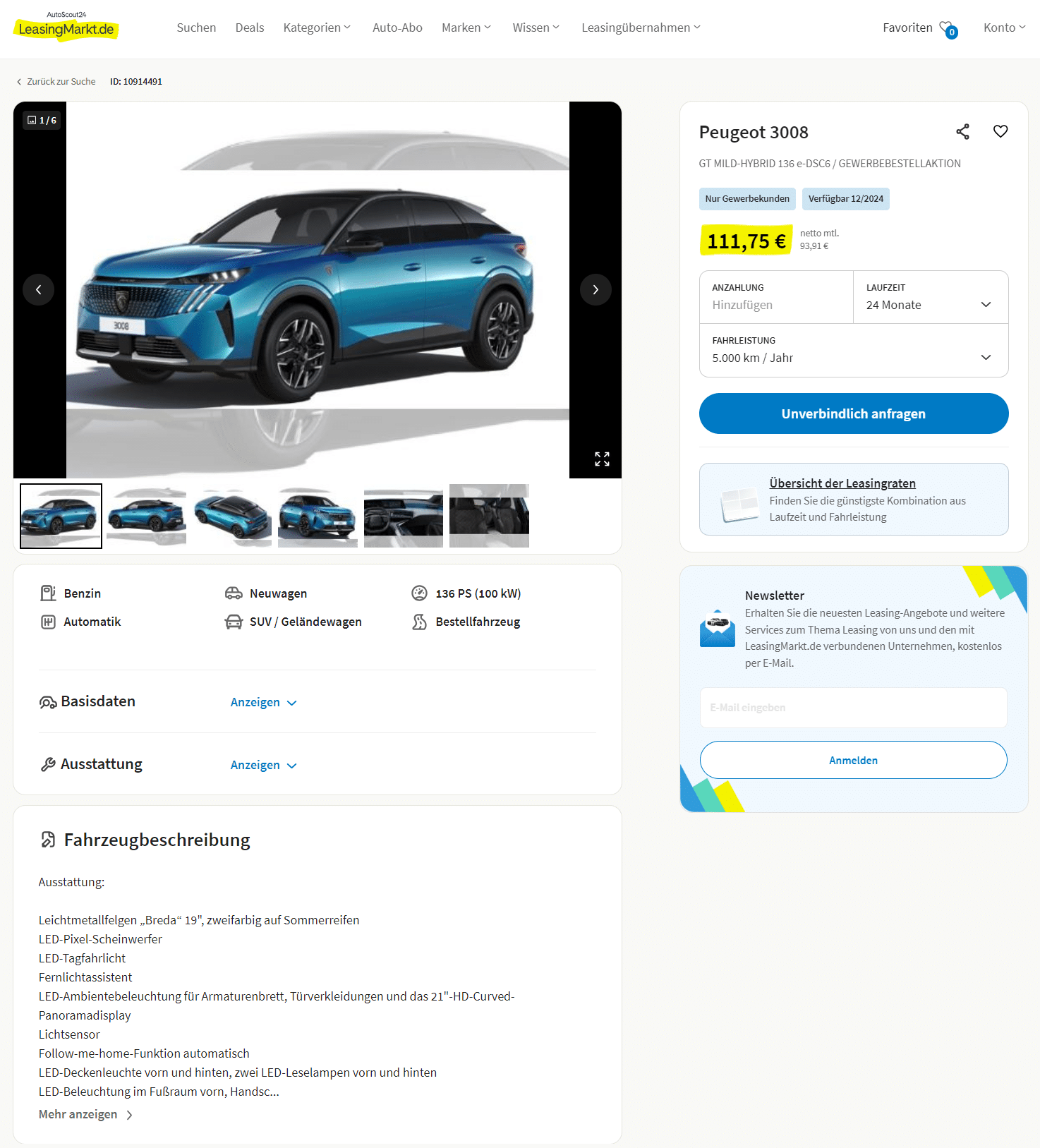Open fullscreen image view icon
Viewport: 1040px width, 1148px height.
(602, 459)
